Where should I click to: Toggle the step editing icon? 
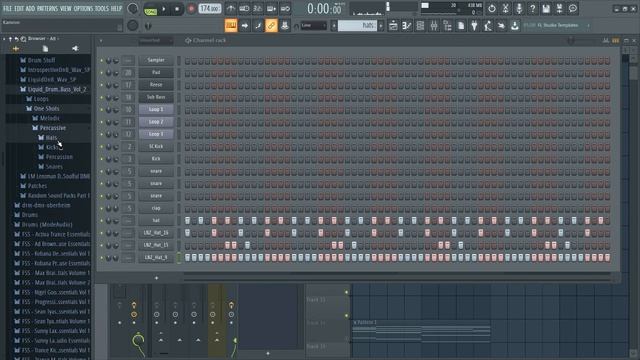(x=258, y=26)
